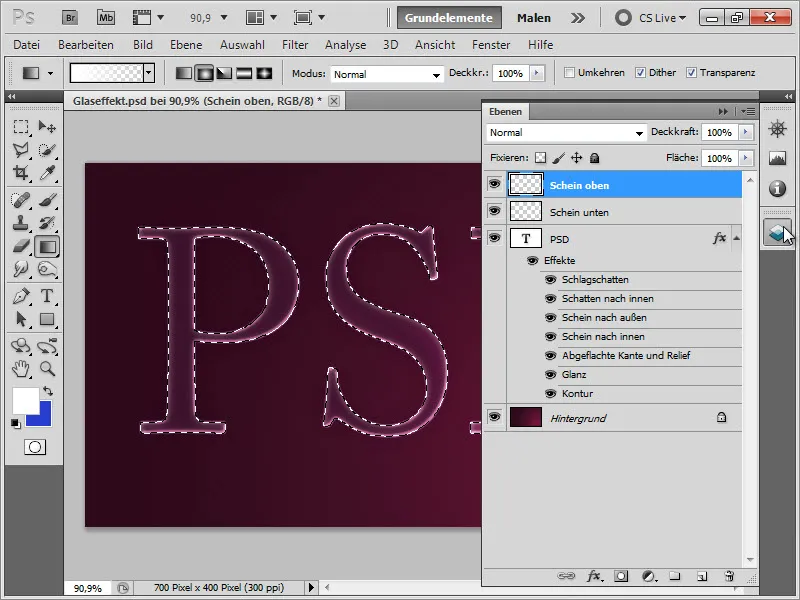Launch Mini Bridge
800x600 pixels.
106,18
